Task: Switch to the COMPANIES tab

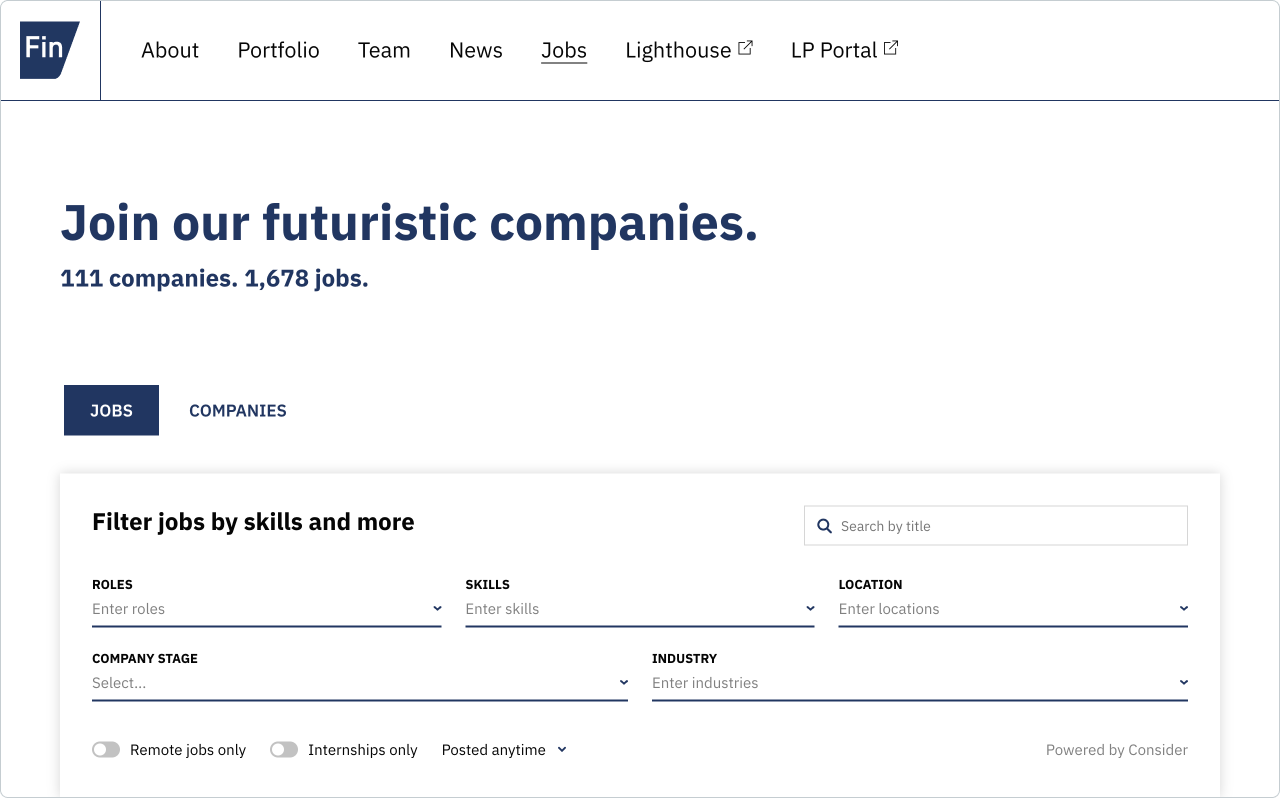Action: 237,410
